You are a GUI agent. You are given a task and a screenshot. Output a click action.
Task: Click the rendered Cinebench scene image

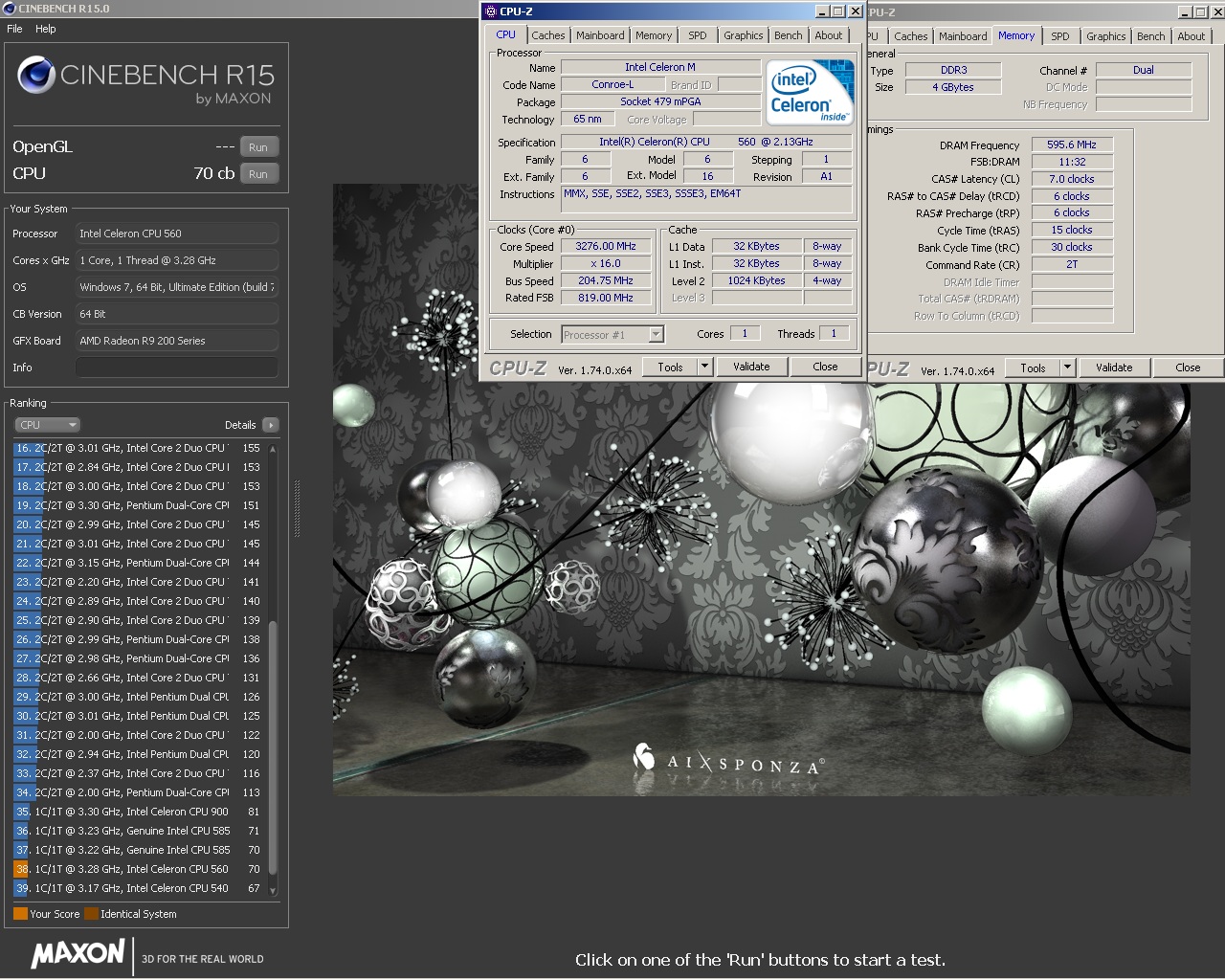[761, 490]
